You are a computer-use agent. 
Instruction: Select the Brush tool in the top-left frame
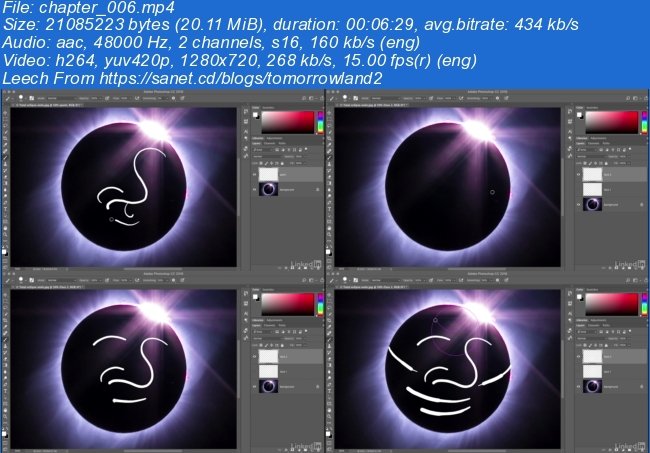(x=5, y=157)
